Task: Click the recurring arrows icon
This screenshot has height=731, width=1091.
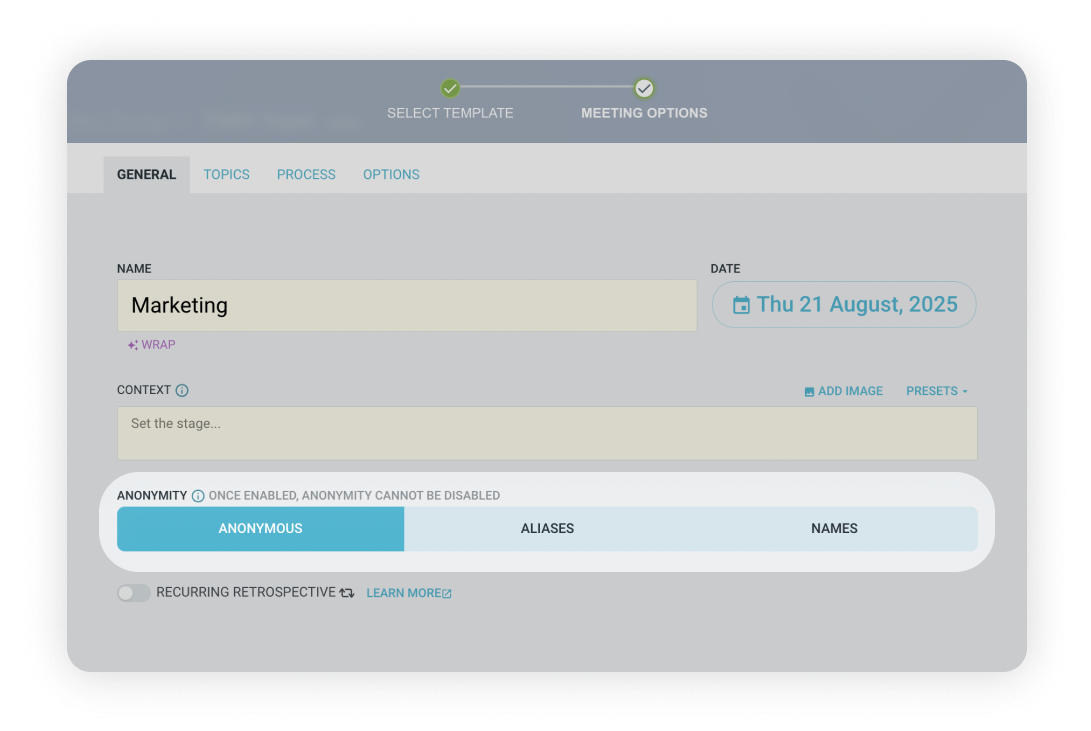Action: pos(347,593)
